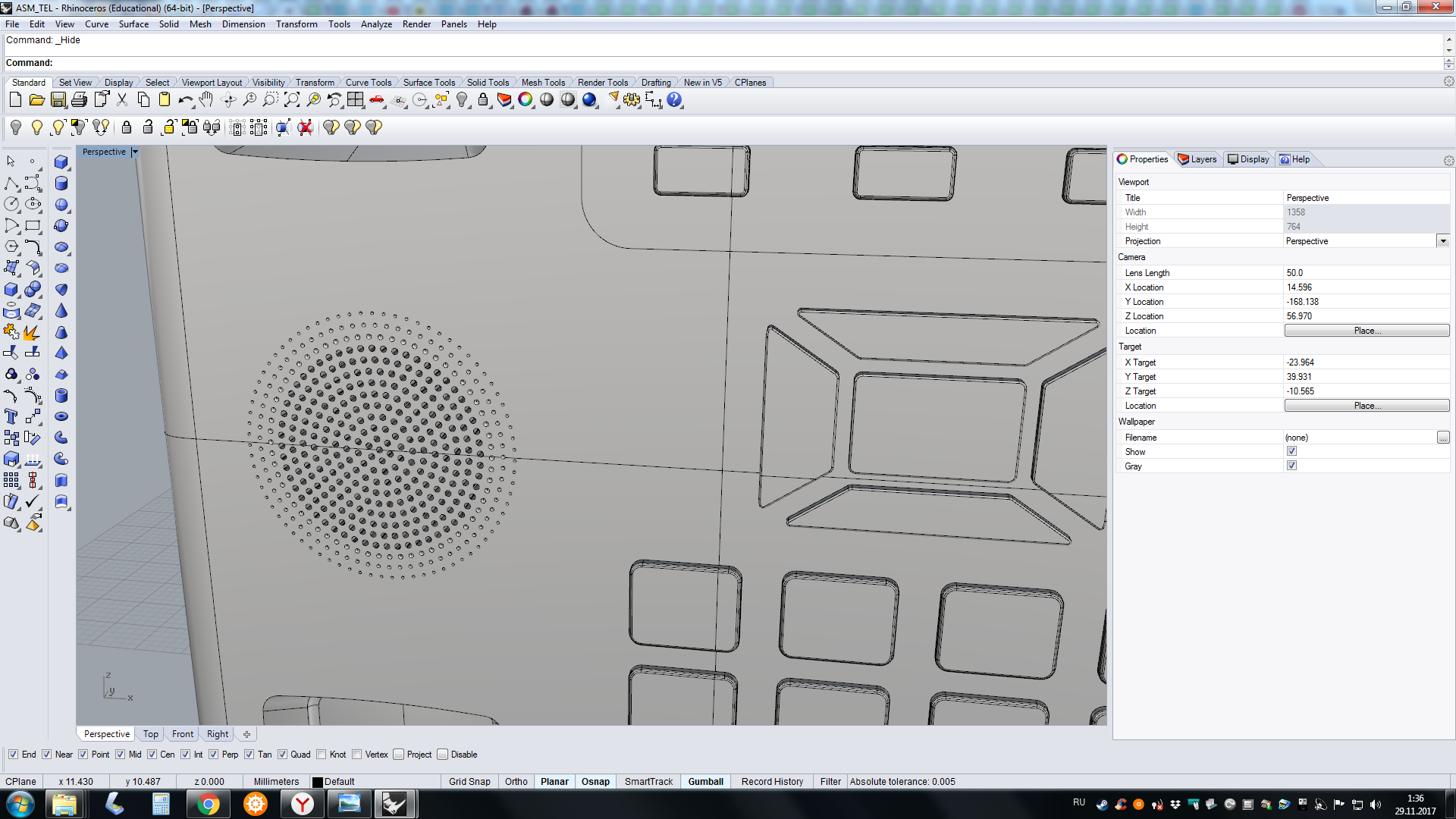Click the text object T tool
This screenshot has width=1456, height=819.
[11, 417]
